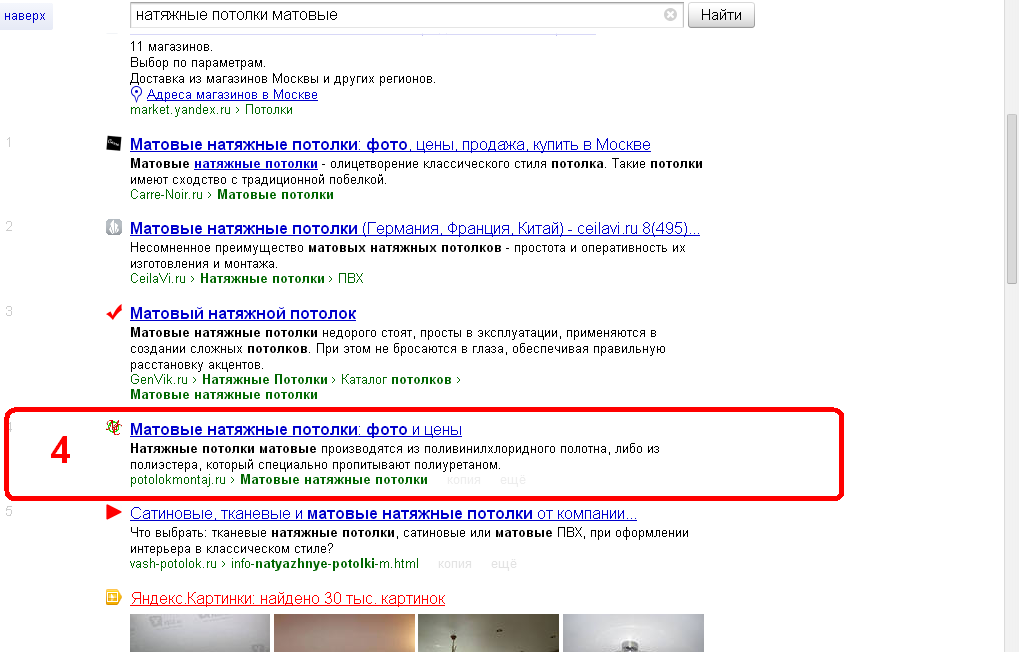Click text 'Выбор по параметрам.'
This screenshot has width=1024, height=652.
click(x=198, y=63)
